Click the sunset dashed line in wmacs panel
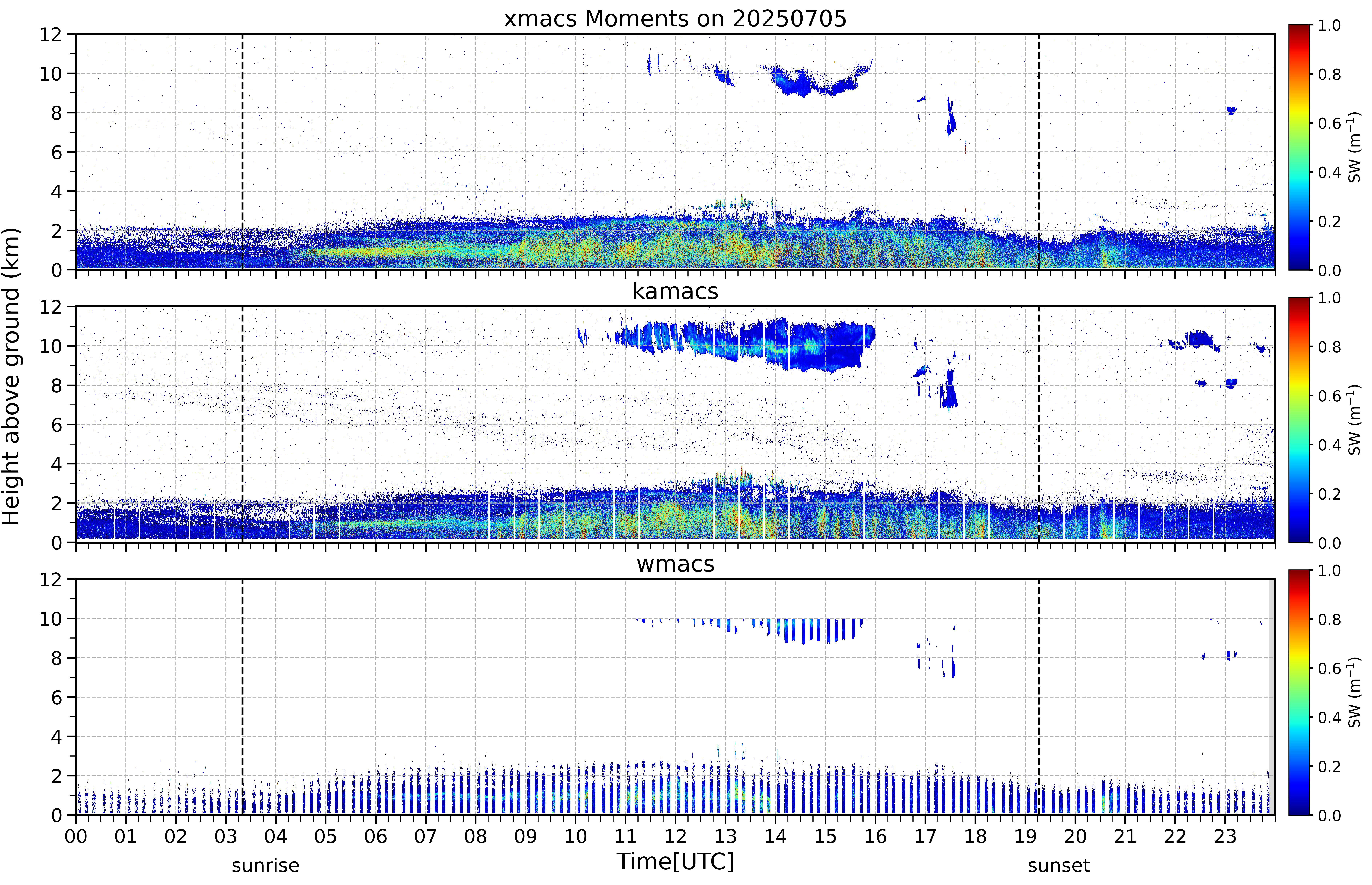 coord(1039,697)
